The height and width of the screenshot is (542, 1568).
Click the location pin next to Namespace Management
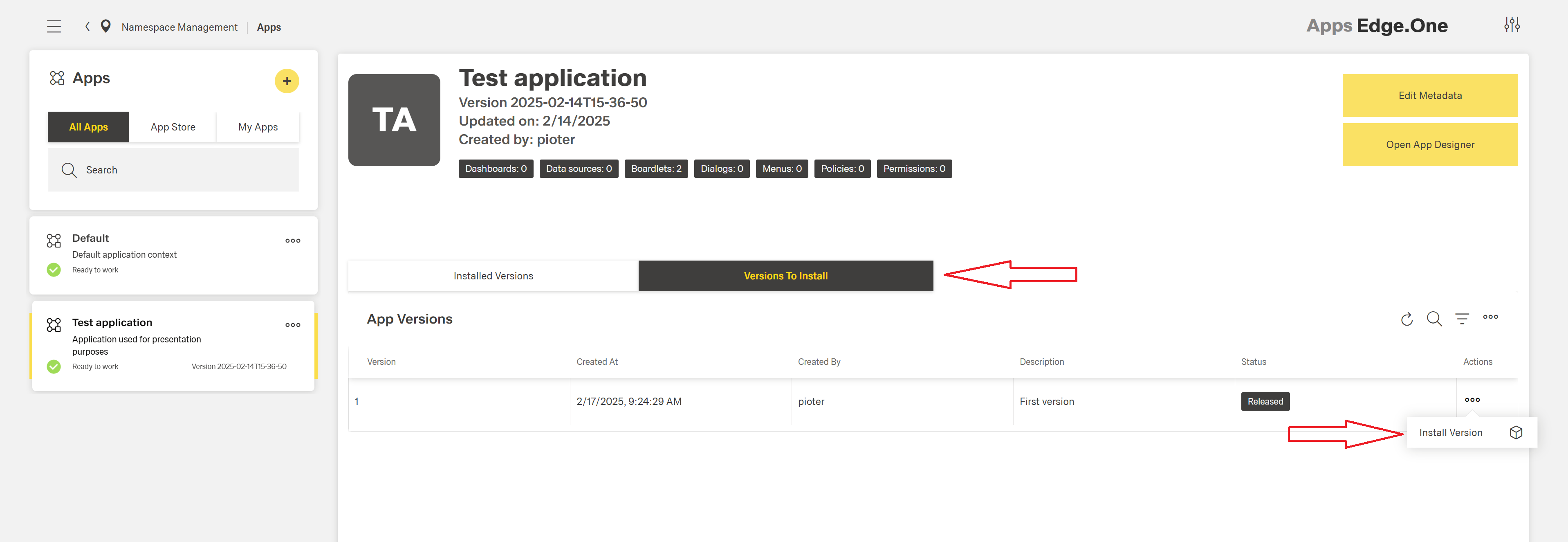[x=106, y=26]
